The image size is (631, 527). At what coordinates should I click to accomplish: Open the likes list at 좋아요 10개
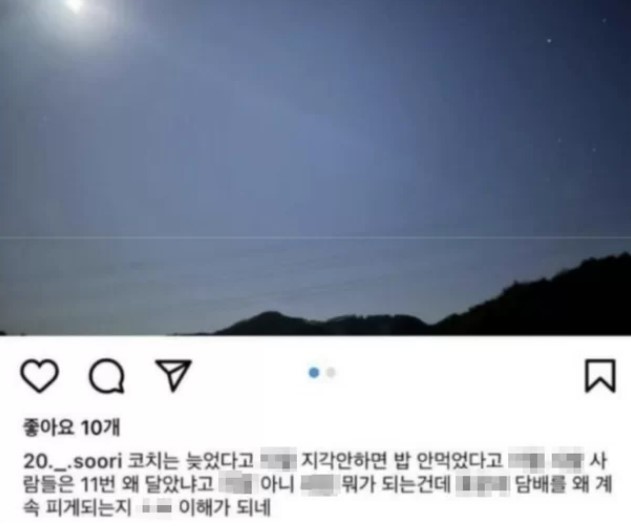[72, 427]
